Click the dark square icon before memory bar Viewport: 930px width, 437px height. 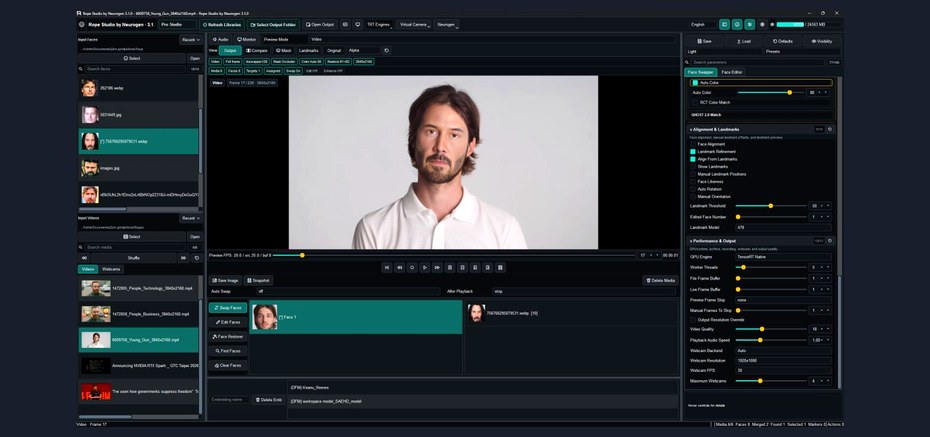pos(762,25)
